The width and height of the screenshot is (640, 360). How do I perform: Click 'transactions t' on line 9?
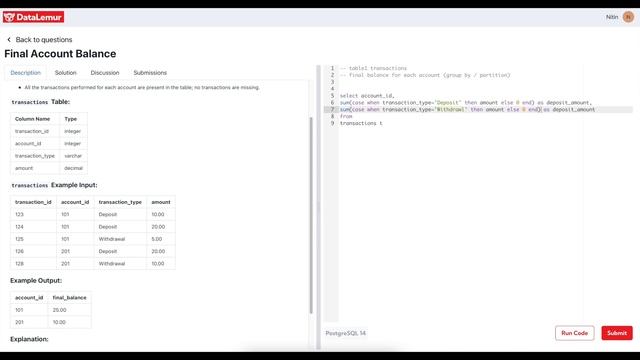(361, 123)
